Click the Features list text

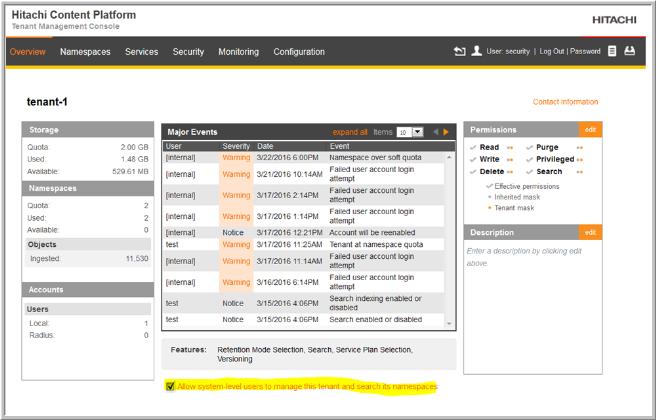pos(315,354)
